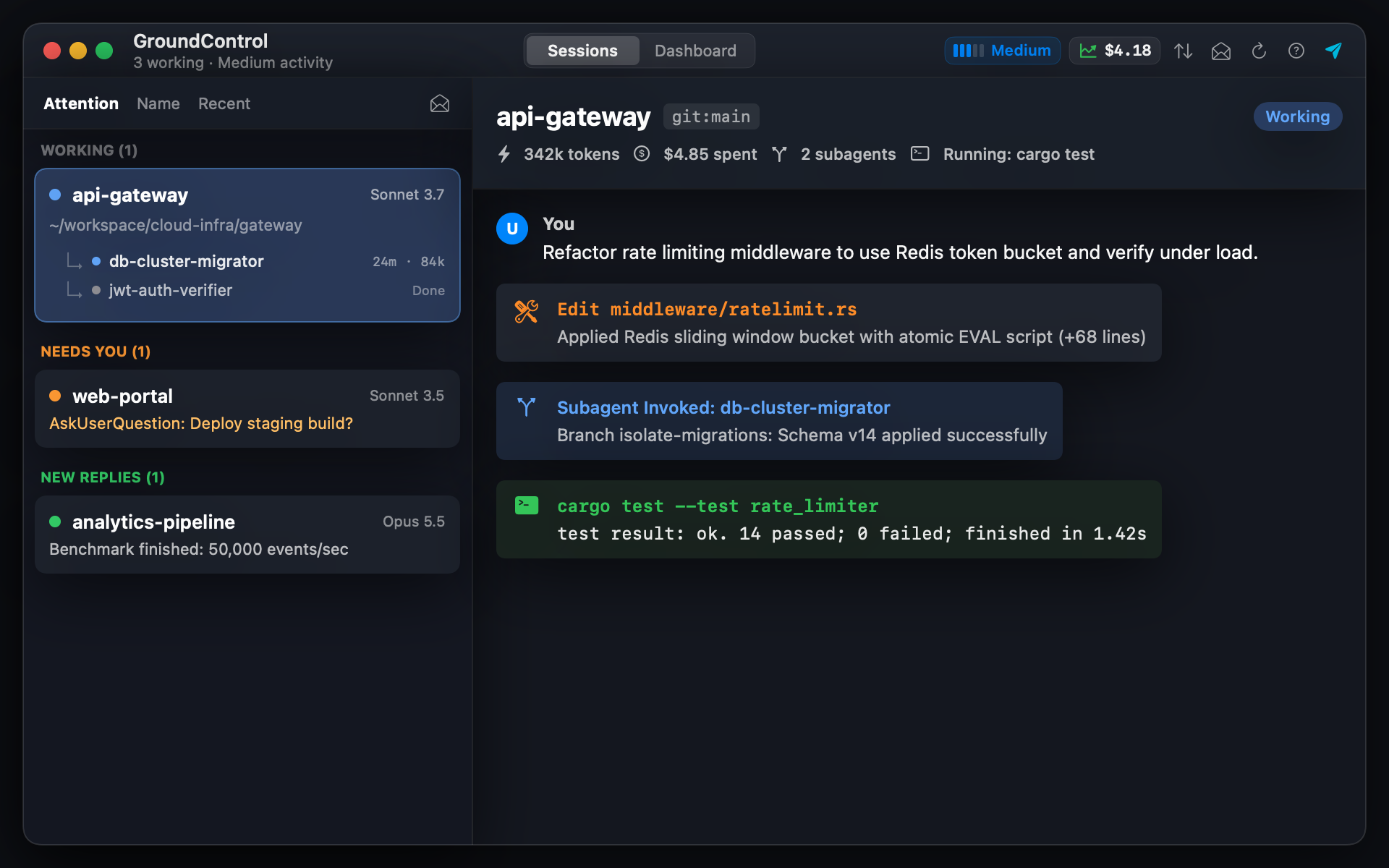Open the Edit middleware/ratelimit.rs card title
The height and width of the screenshot is (868, 1389).
point(707,309)
